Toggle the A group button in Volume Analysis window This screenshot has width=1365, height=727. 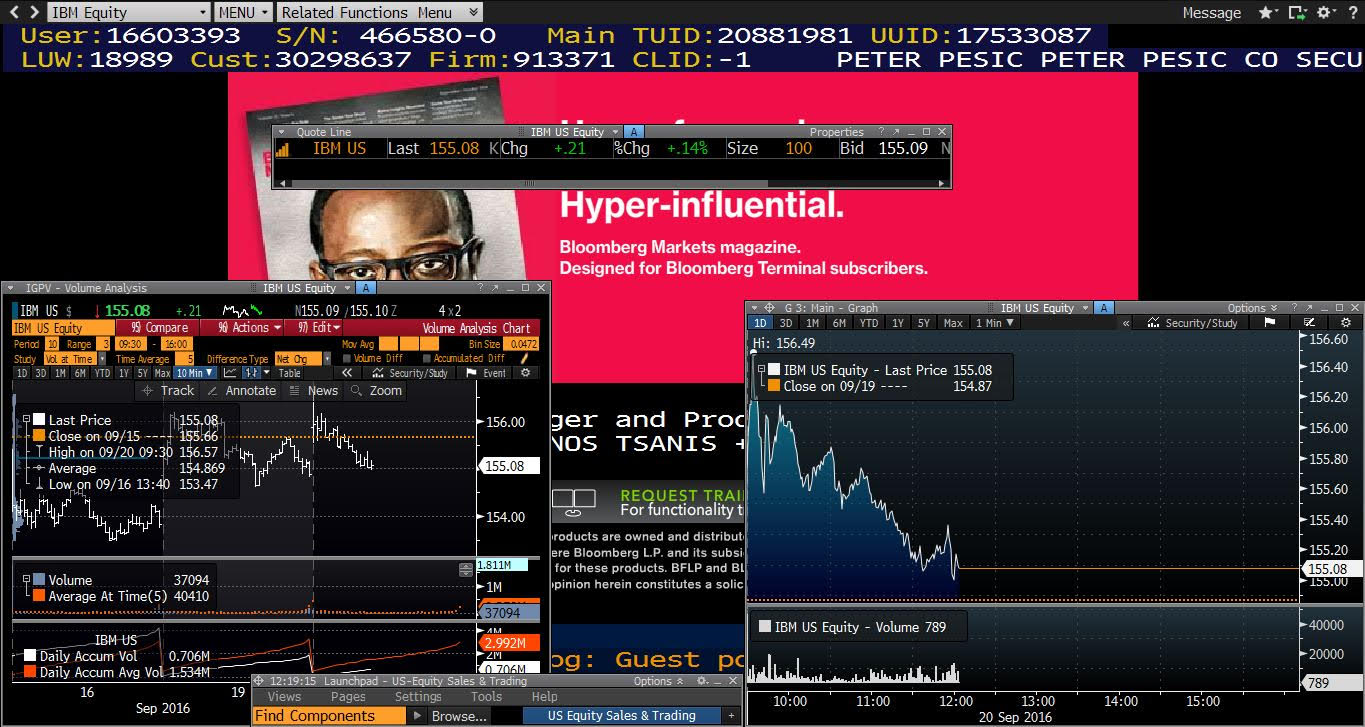366,288
